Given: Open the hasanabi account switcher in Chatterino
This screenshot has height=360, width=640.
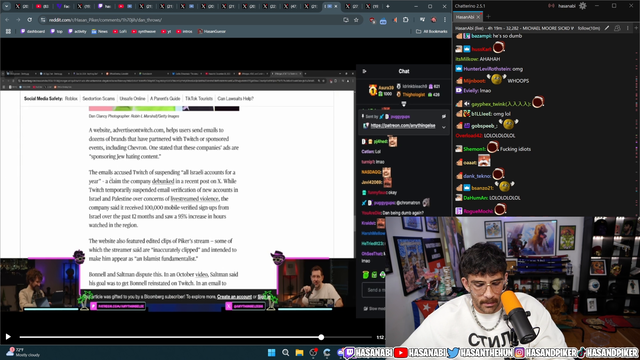Looking at the screenshot, I should pos(567,6).
